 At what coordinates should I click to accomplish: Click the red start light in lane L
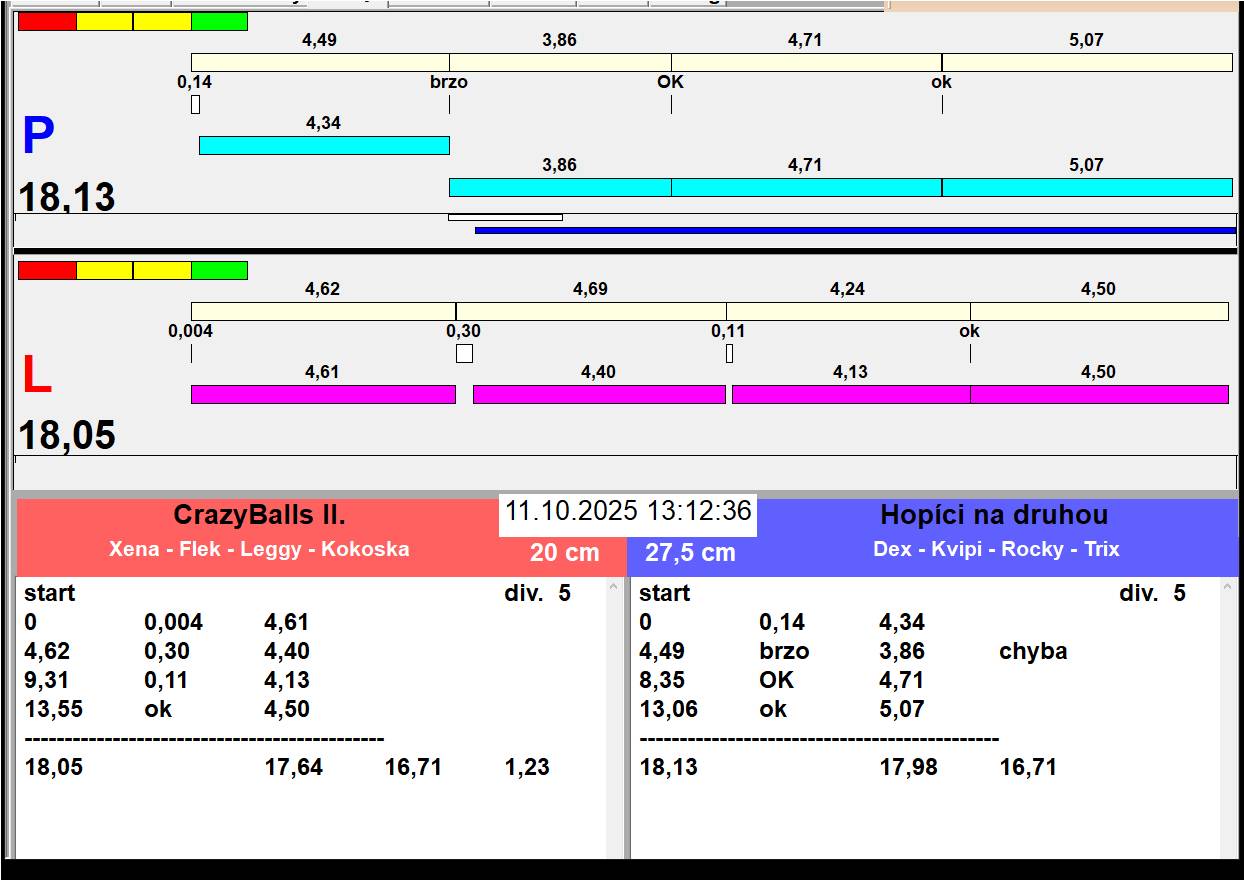[47, 270]
